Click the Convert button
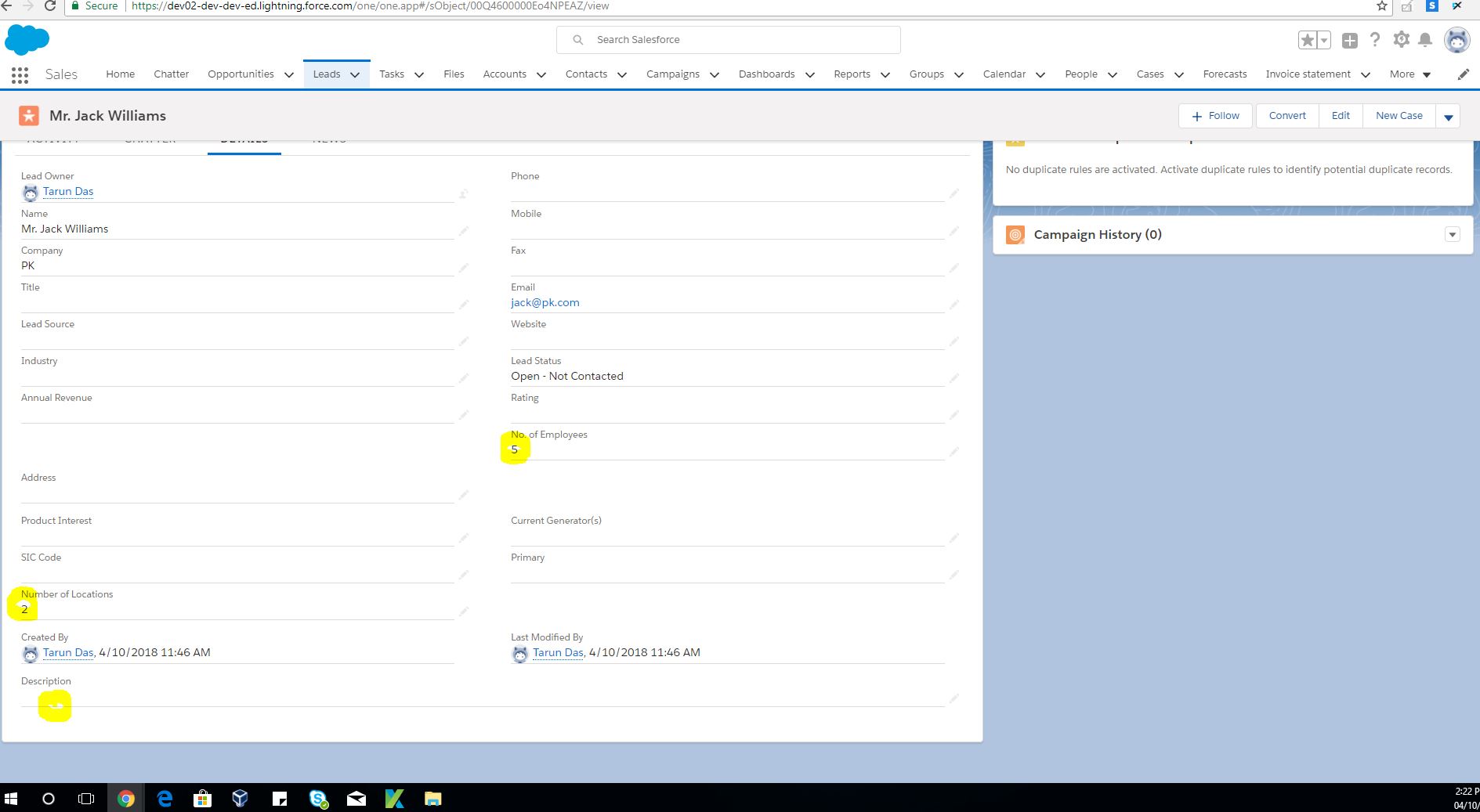The image size is (1480, 812). tap(1287, 116)
